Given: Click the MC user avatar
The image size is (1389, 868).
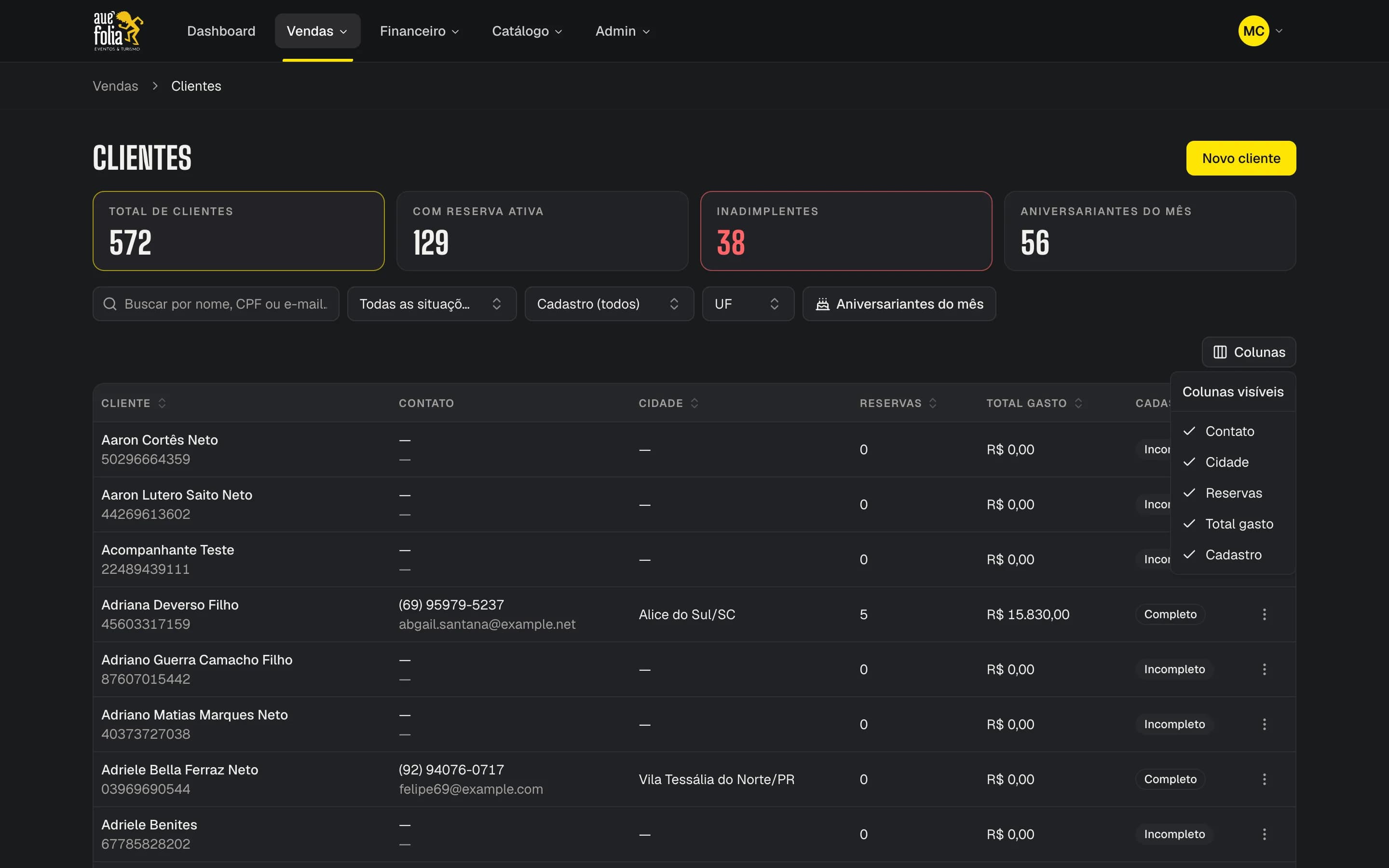Looking at the screenshot, I should (x=1253, y=31).
